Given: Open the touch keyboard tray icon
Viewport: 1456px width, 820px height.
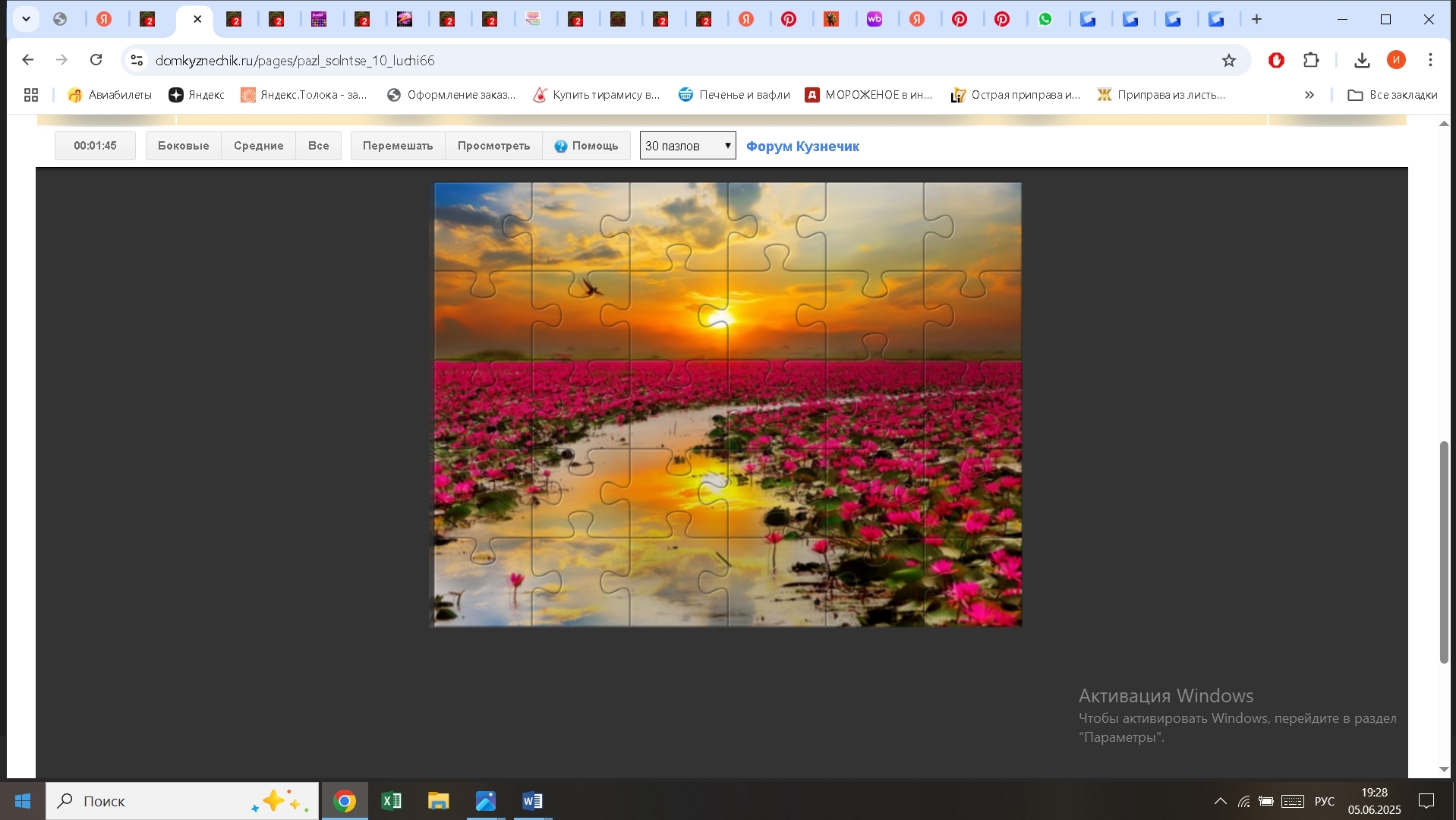Looking at the screenshot, I should click(1293, 801).
